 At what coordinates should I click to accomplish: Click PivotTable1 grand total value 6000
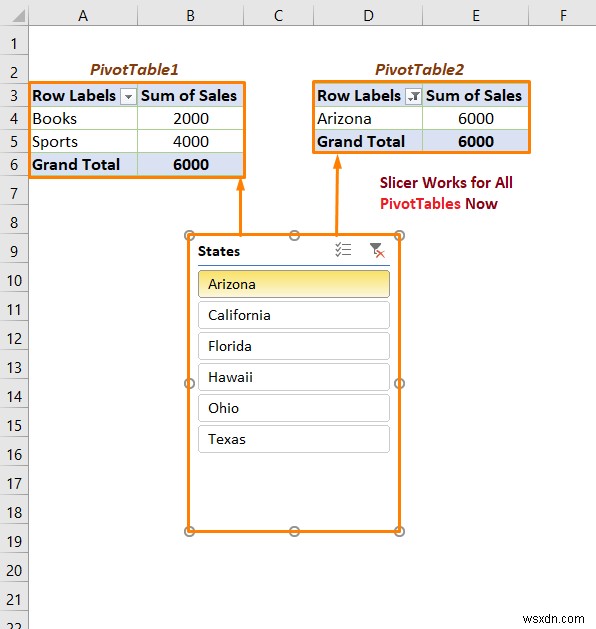pyautogui.click(x=191, y=164)
